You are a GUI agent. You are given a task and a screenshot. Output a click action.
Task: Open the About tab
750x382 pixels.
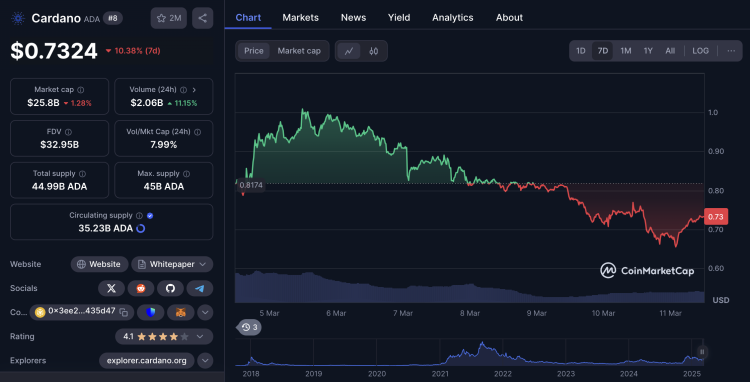pos(509,18)
